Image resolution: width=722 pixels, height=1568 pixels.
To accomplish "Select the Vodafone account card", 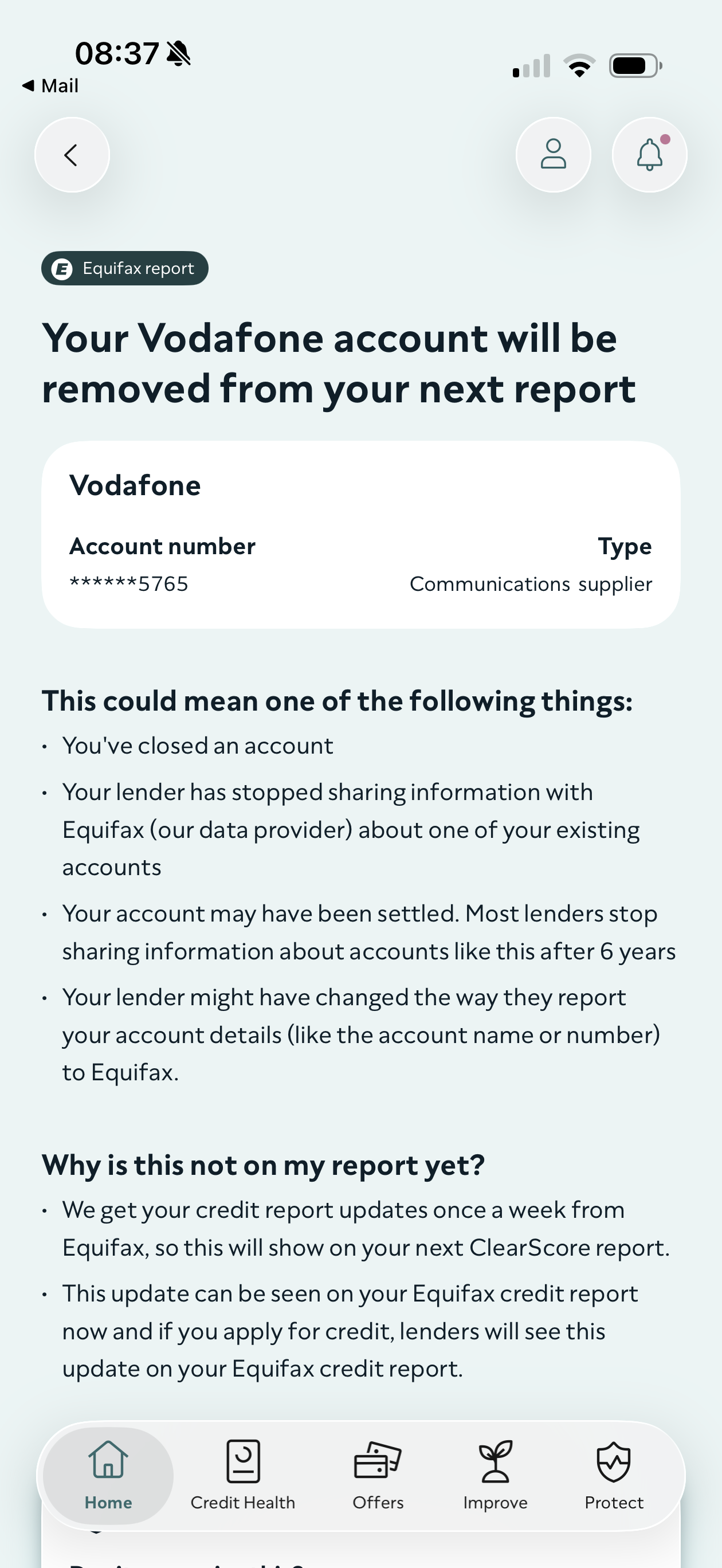I will 360,535.
